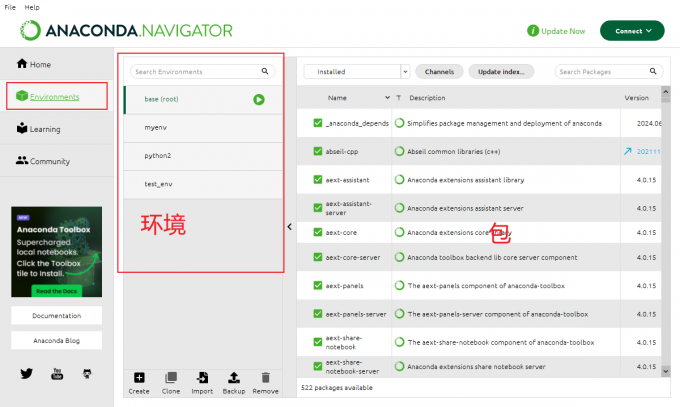Toggle the aext-assistant package checkbox
680x407 pixels.
click(x=318, y=180)
